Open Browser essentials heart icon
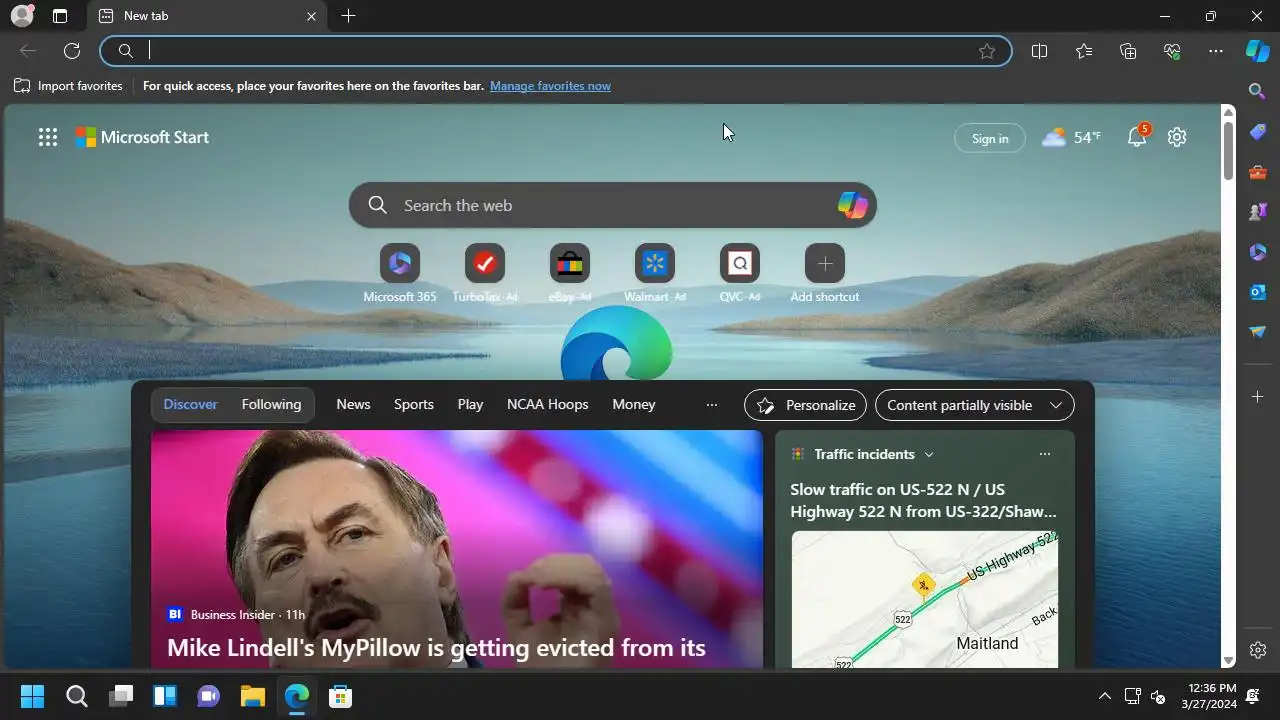Image resolution: width=1280 pixels, height=720 pixels. (x=1172, y=51)
